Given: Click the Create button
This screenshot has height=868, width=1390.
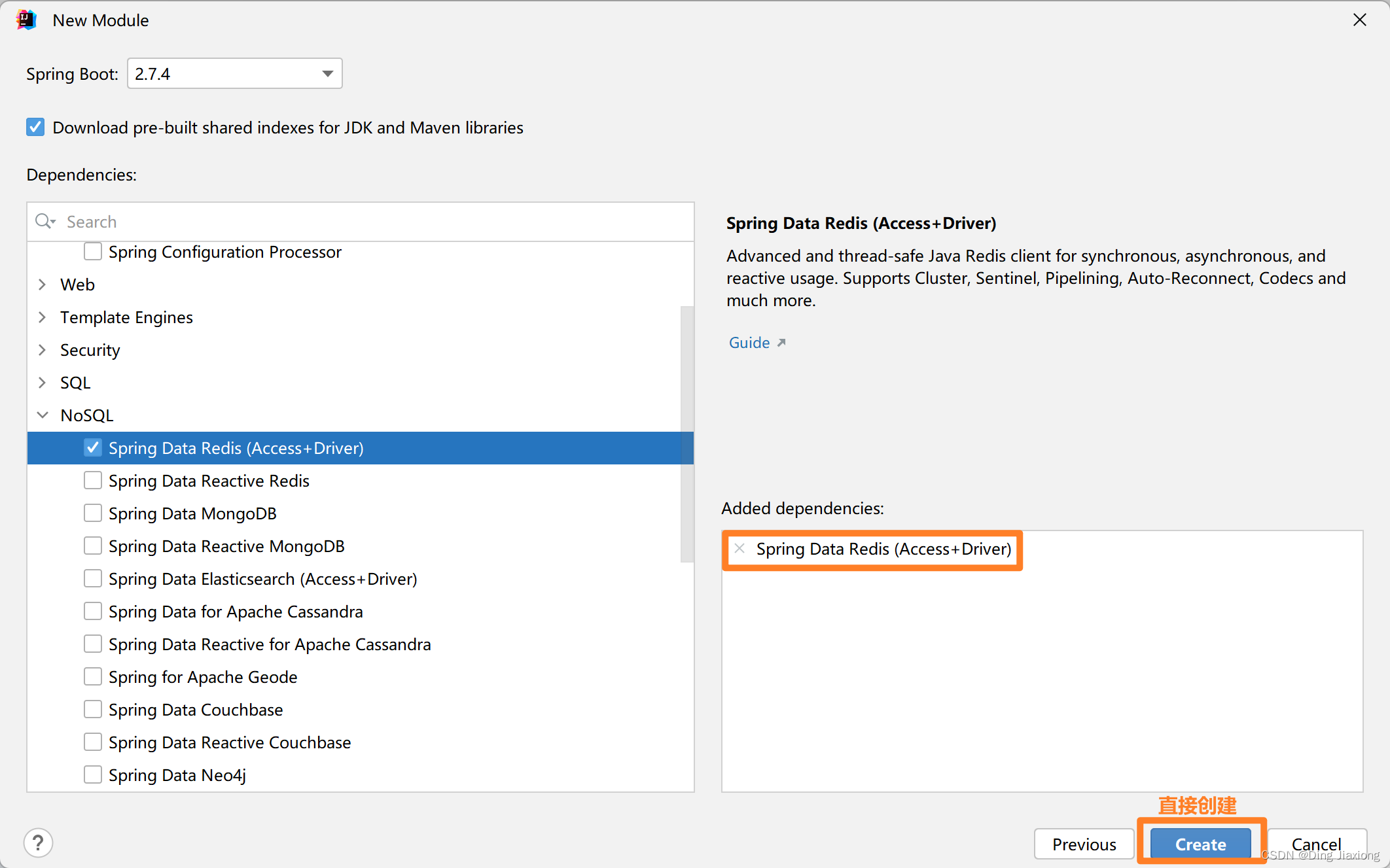Looking at the screenshot, I should coord(1201,844).
